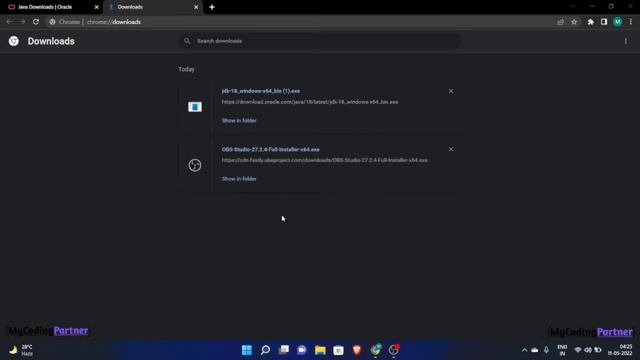
Task: Close the Downloads tab
Action: pos(196,7)
